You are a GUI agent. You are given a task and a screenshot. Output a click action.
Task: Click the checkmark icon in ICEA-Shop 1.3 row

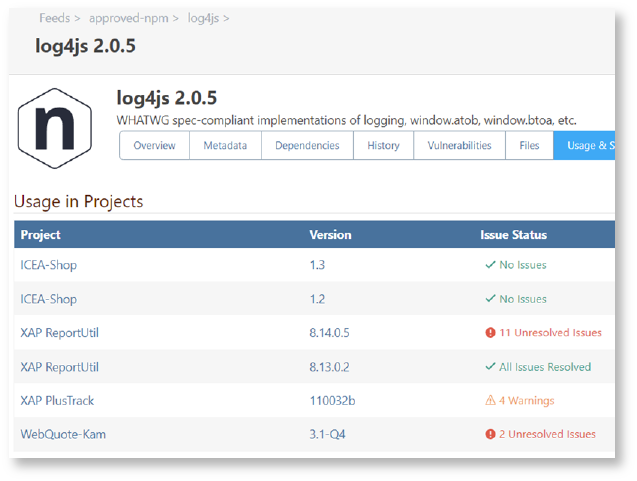coord(490,265)
